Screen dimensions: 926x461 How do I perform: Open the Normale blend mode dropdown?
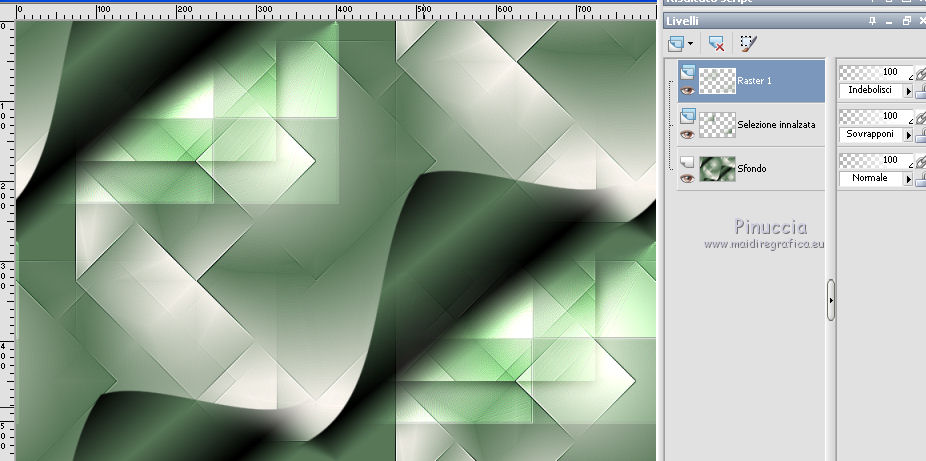909,178
